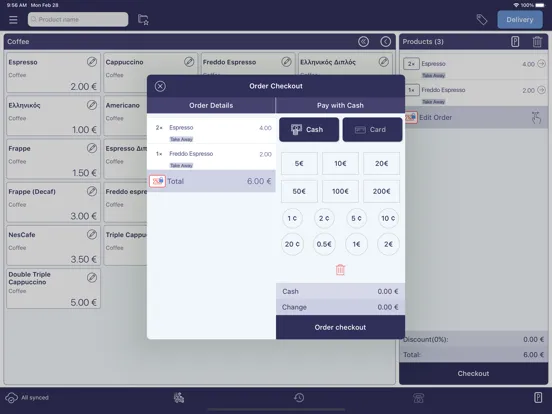552x414 pixels.
Task: Open the delivery scooter icon in bottom bar
Action: coord(179,398)
